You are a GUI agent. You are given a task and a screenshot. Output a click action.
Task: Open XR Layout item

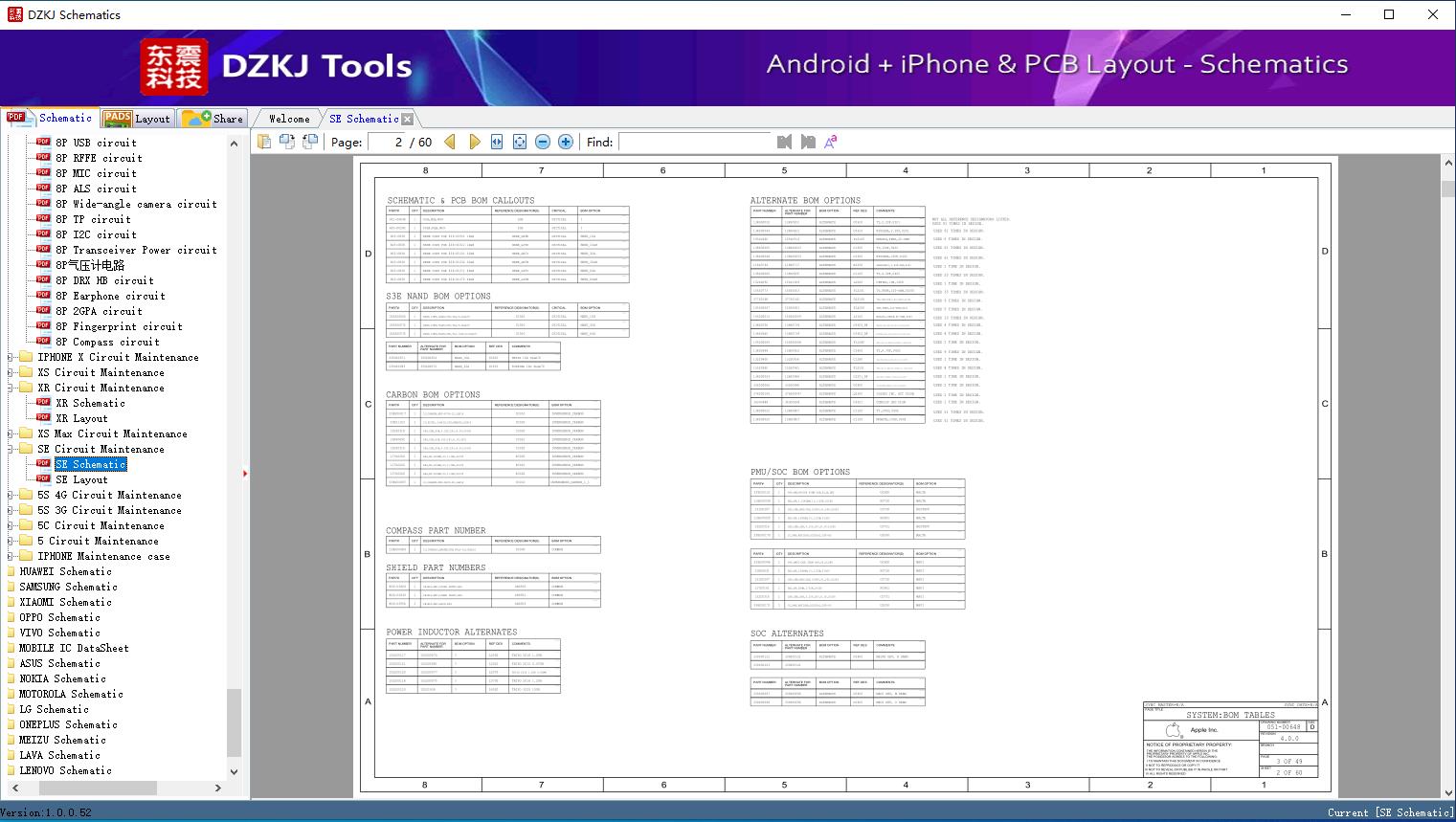click(x=81, y=418)
